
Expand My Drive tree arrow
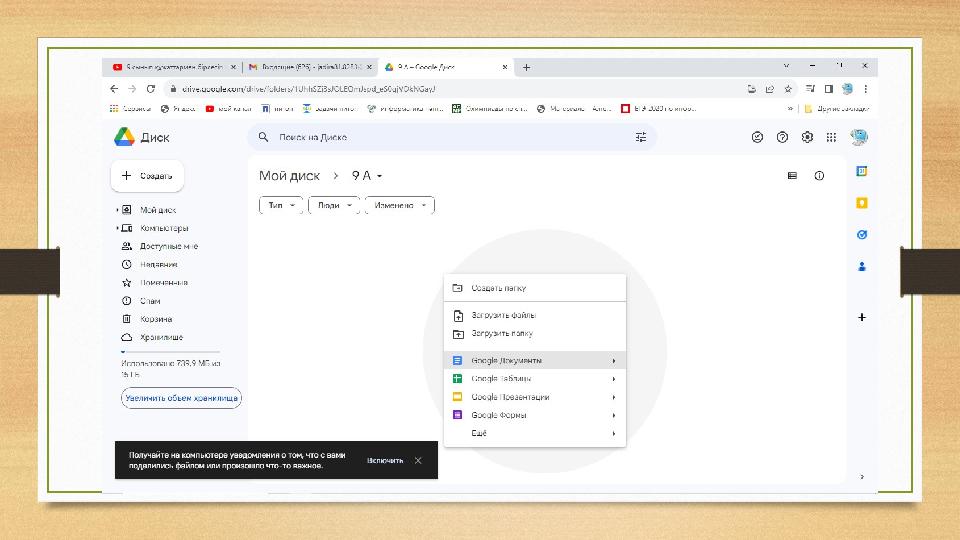(x=117, y=210)
